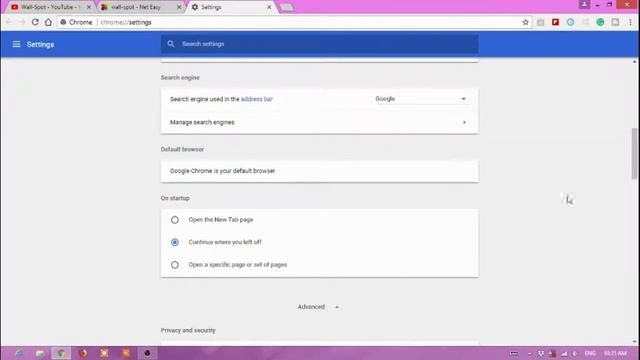The width and height of the screenshot is (640, 360).
Task: Click the dark circular taskbar app icon
Action: coord(147,353)
